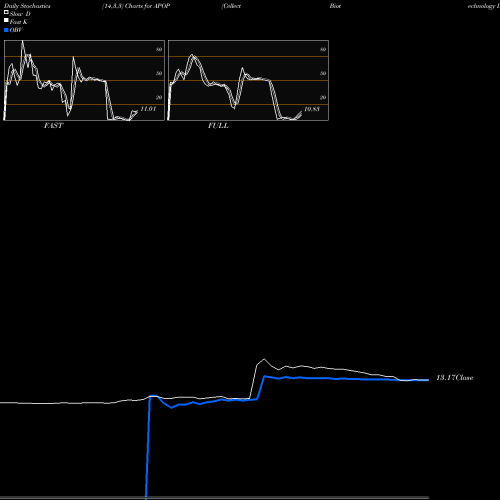Click the FAST stochastic chart thumbnail
500x500 pixels.
[84, 80]
